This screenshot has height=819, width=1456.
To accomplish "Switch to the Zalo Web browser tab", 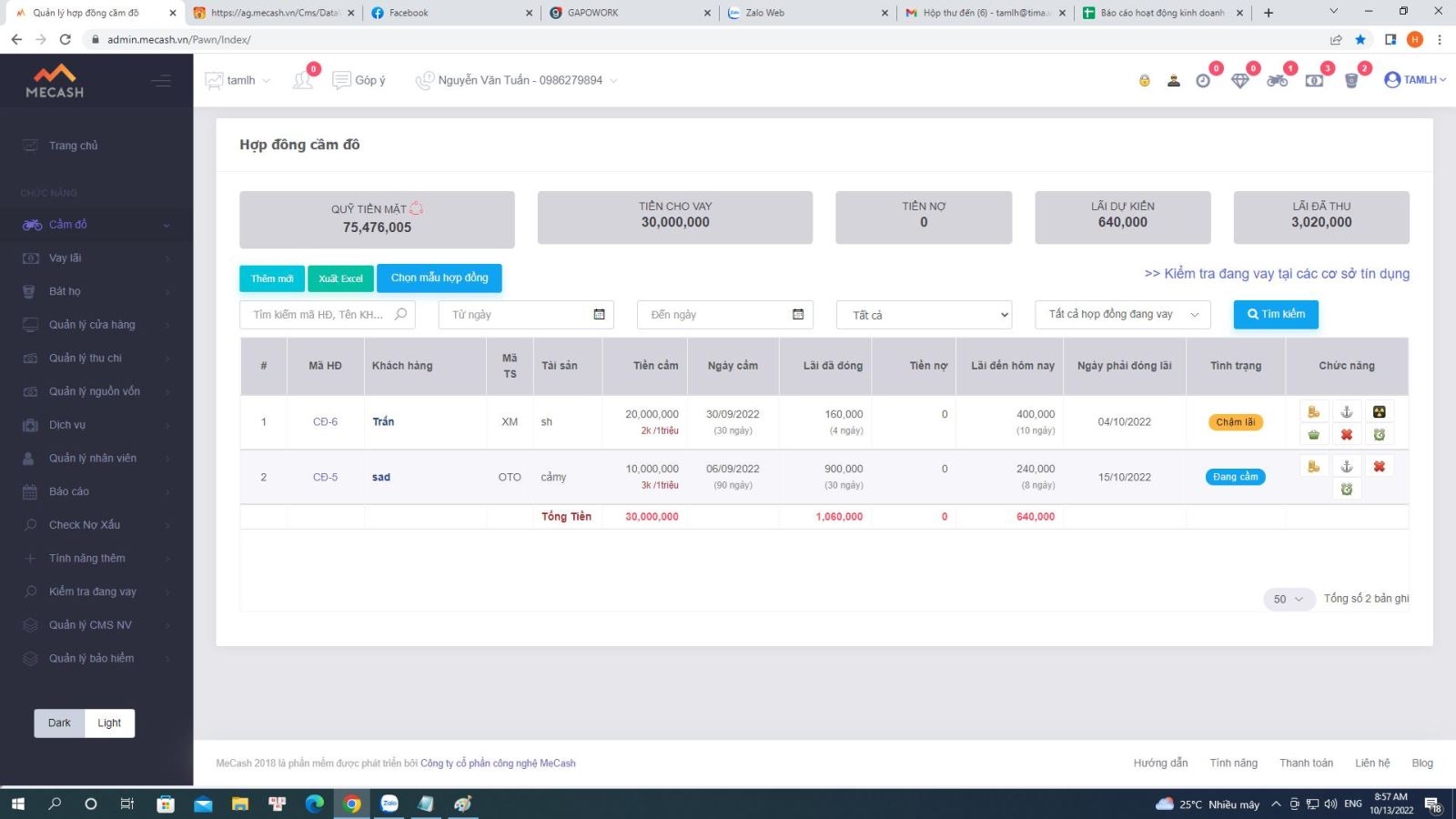I will click(805, 13).
